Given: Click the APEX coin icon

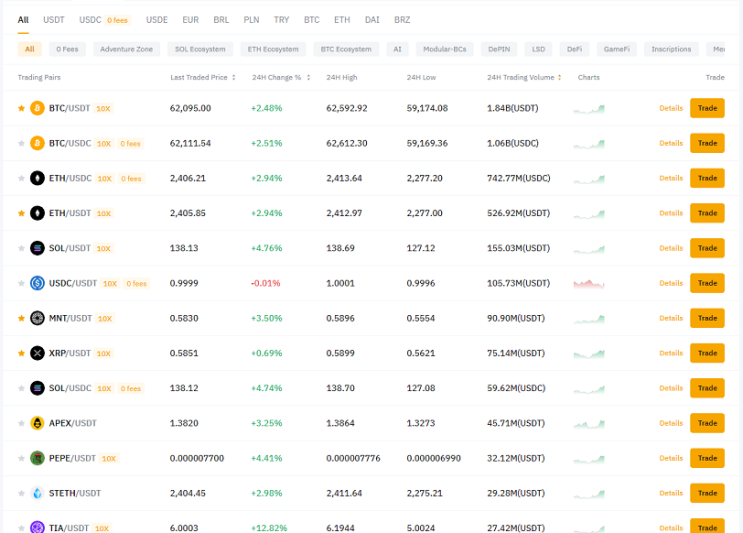Looking at the screenshot, I should pos(37,423).
